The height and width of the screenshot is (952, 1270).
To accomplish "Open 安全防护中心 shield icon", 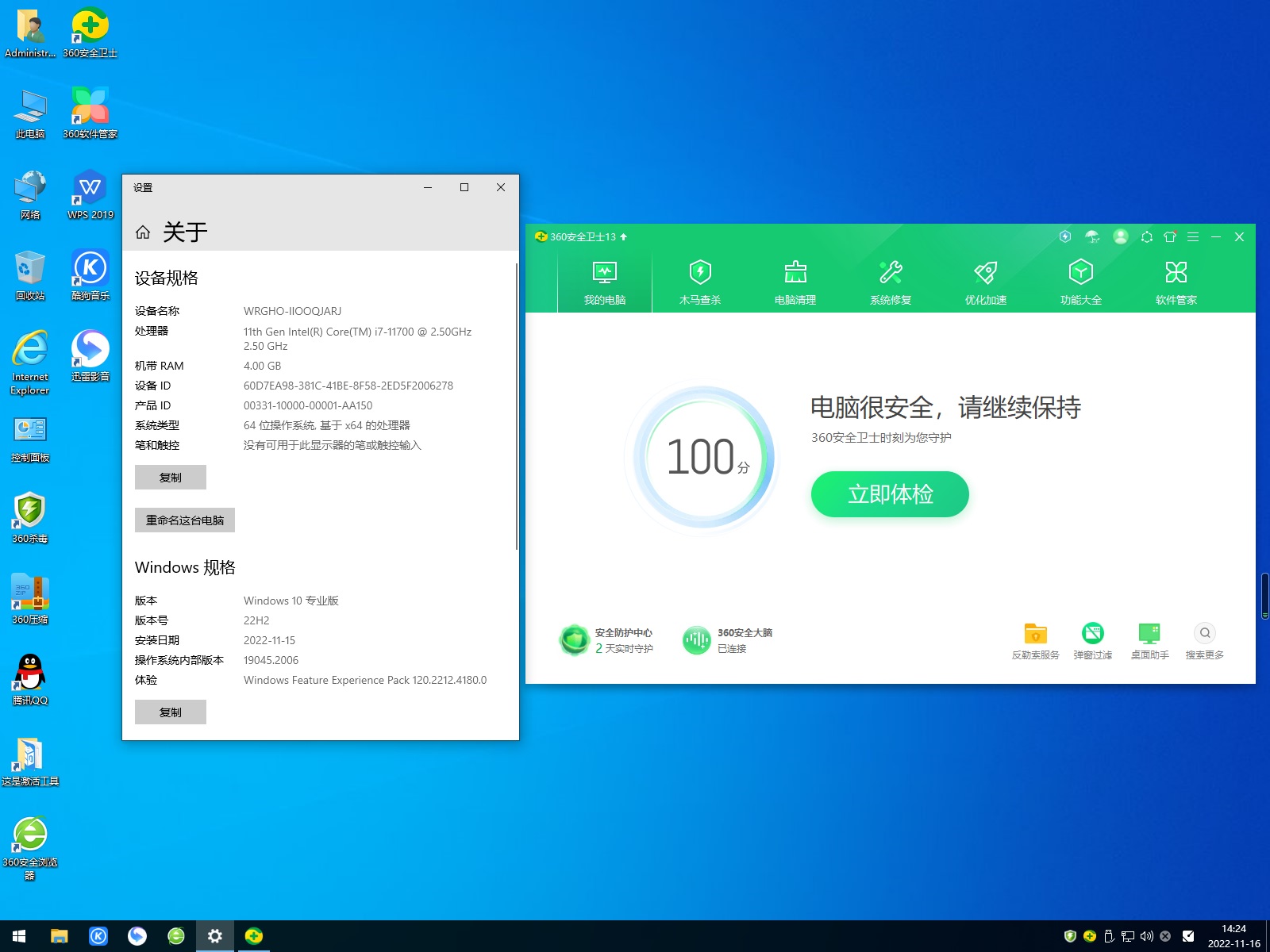I will pos(574,640).
